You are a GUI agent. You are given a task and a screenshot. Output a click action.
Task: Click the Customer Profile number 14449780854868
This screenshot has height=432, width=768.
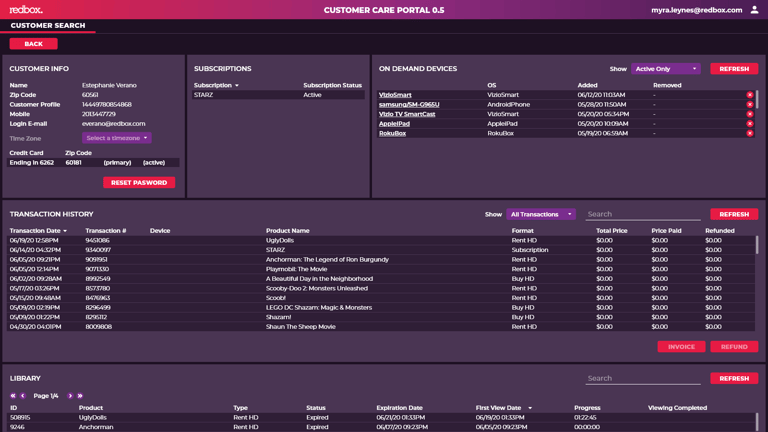point(107,104)
